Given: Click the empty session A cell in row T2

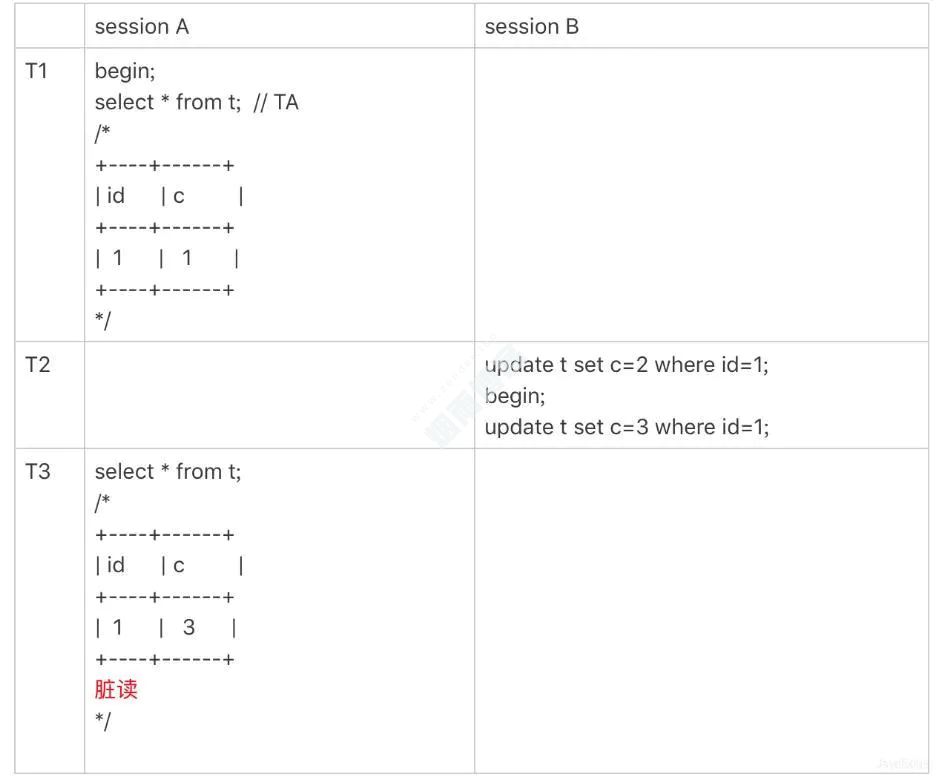Looking at the screenshot, I should point(279,395).
